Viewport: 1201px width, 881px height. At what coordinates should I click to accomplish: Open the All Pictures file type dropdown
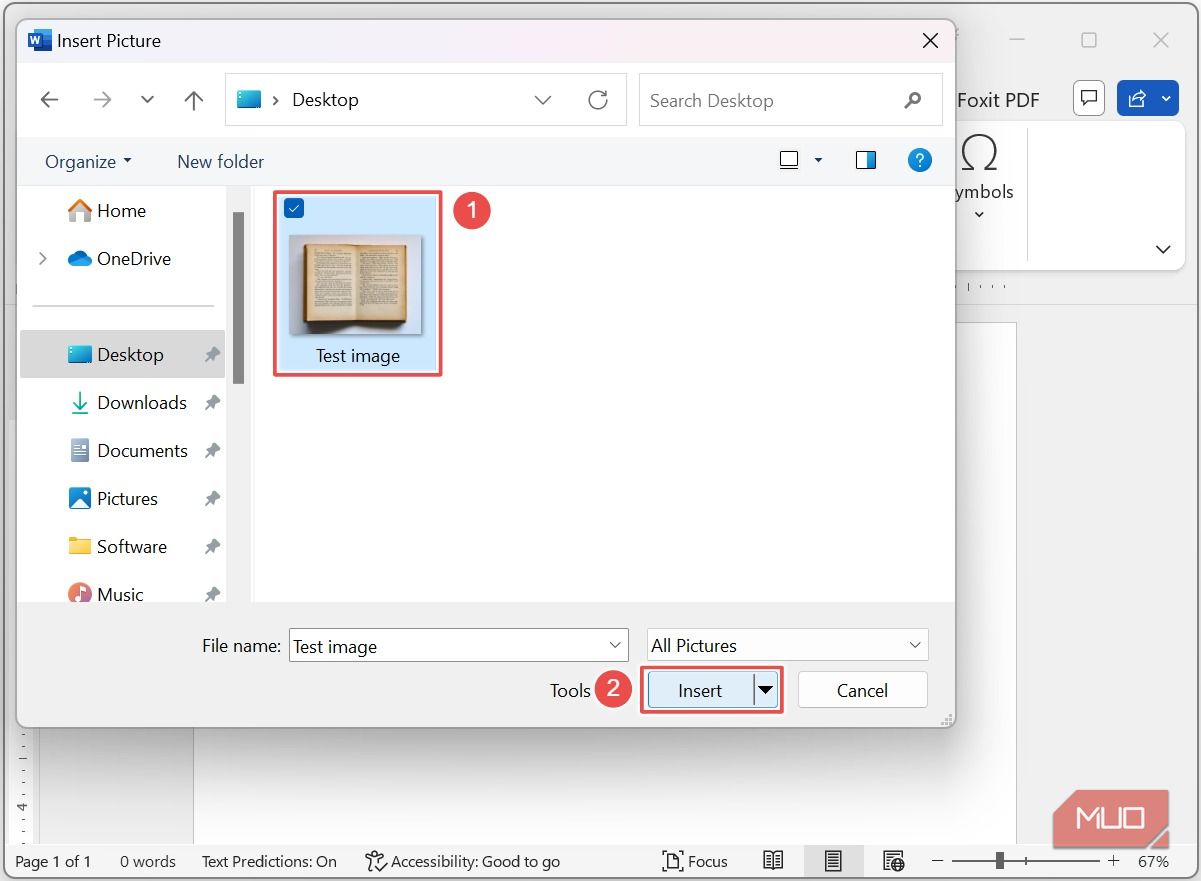pyautogui.click(x=788, y=646)
